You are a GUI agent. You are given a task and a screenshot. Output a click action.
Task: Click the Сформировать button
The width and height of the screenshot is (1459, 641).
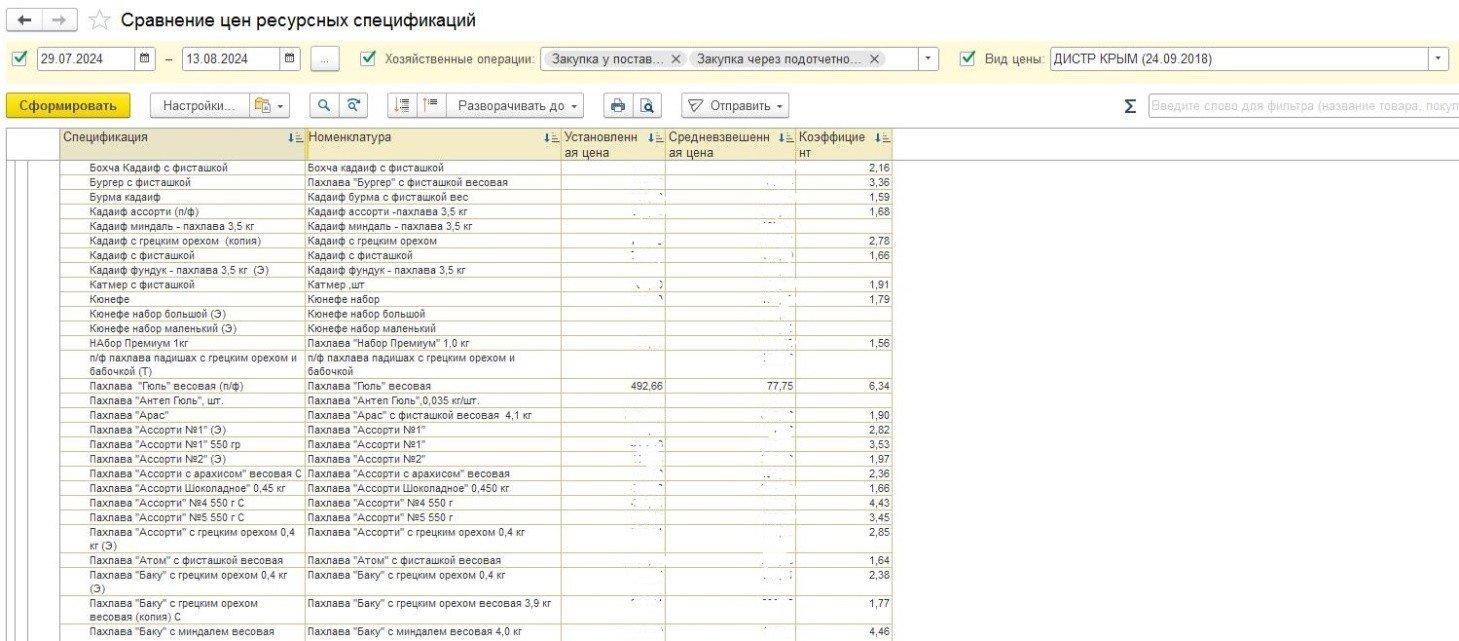point(68,105)
